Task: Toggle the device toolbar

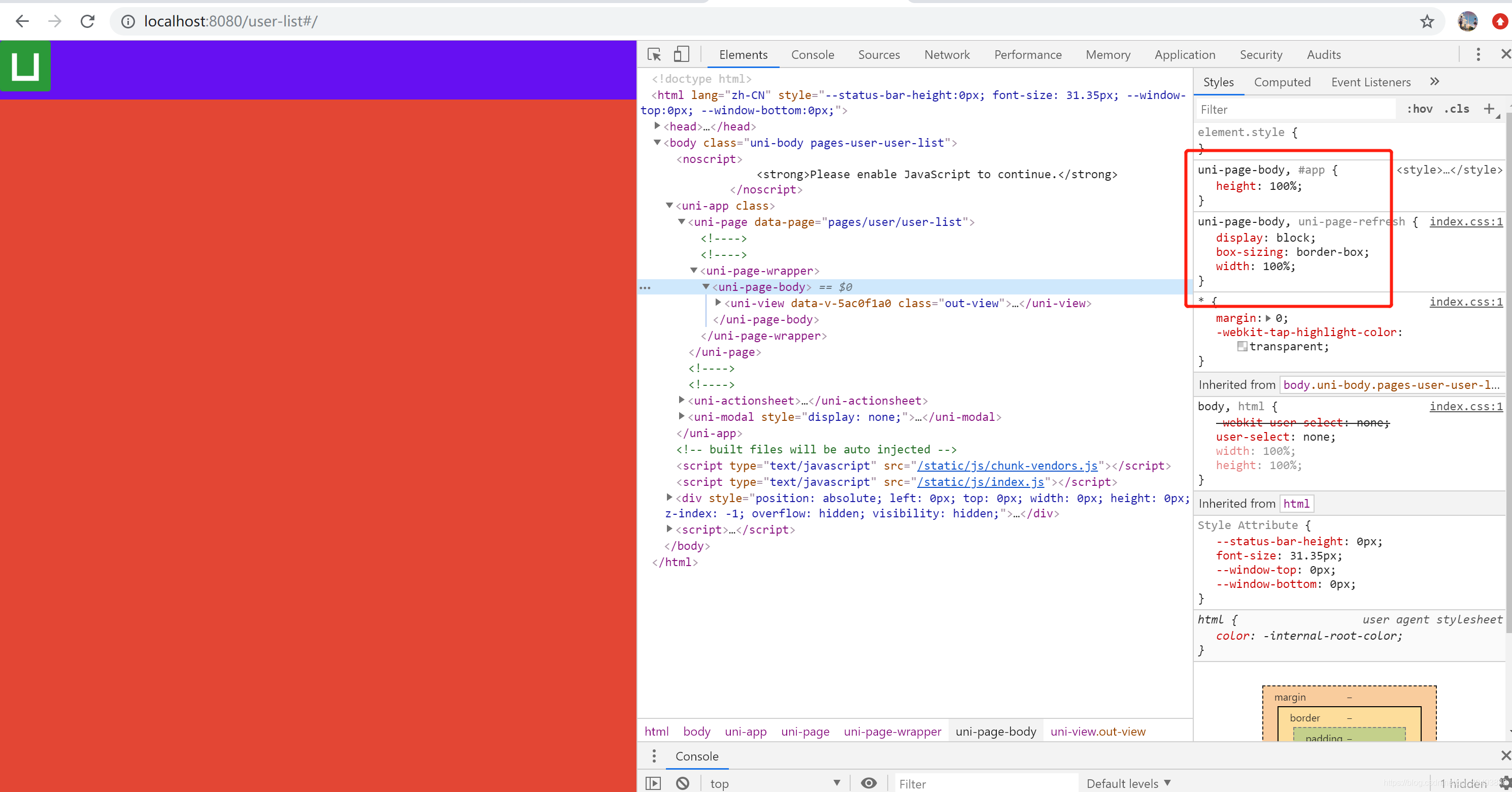Action: coord(681,55)
